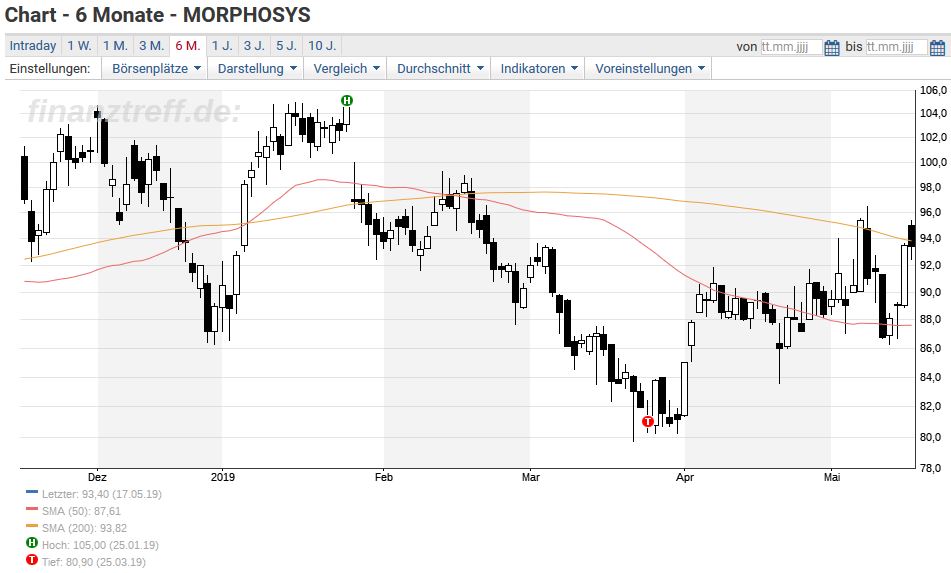Click 'SMA (200): 93,82' legend text
The width and height of the screenshot is (951, 573).
pyautogui.click(x=84, y=528)
